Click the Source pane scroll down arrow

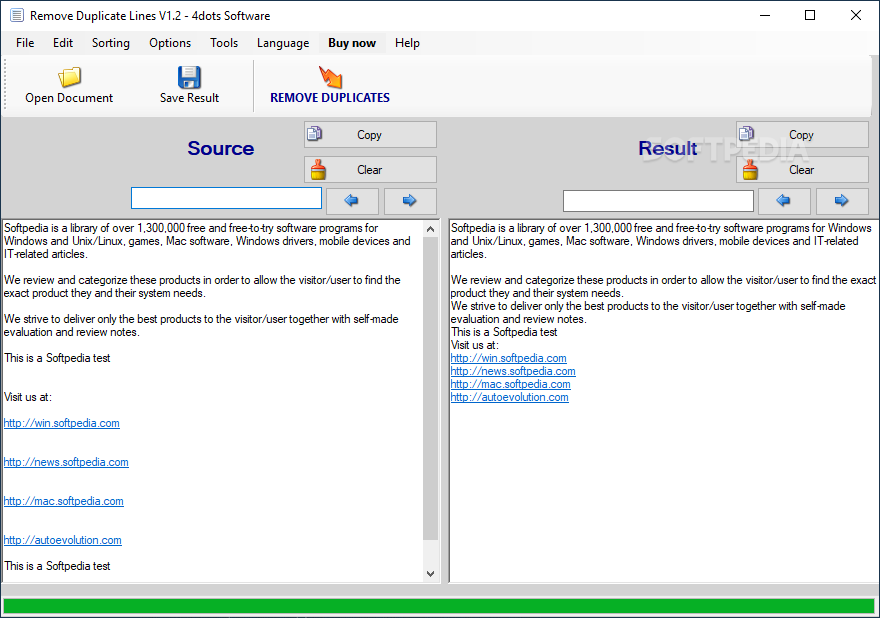(x=430, y=574)
